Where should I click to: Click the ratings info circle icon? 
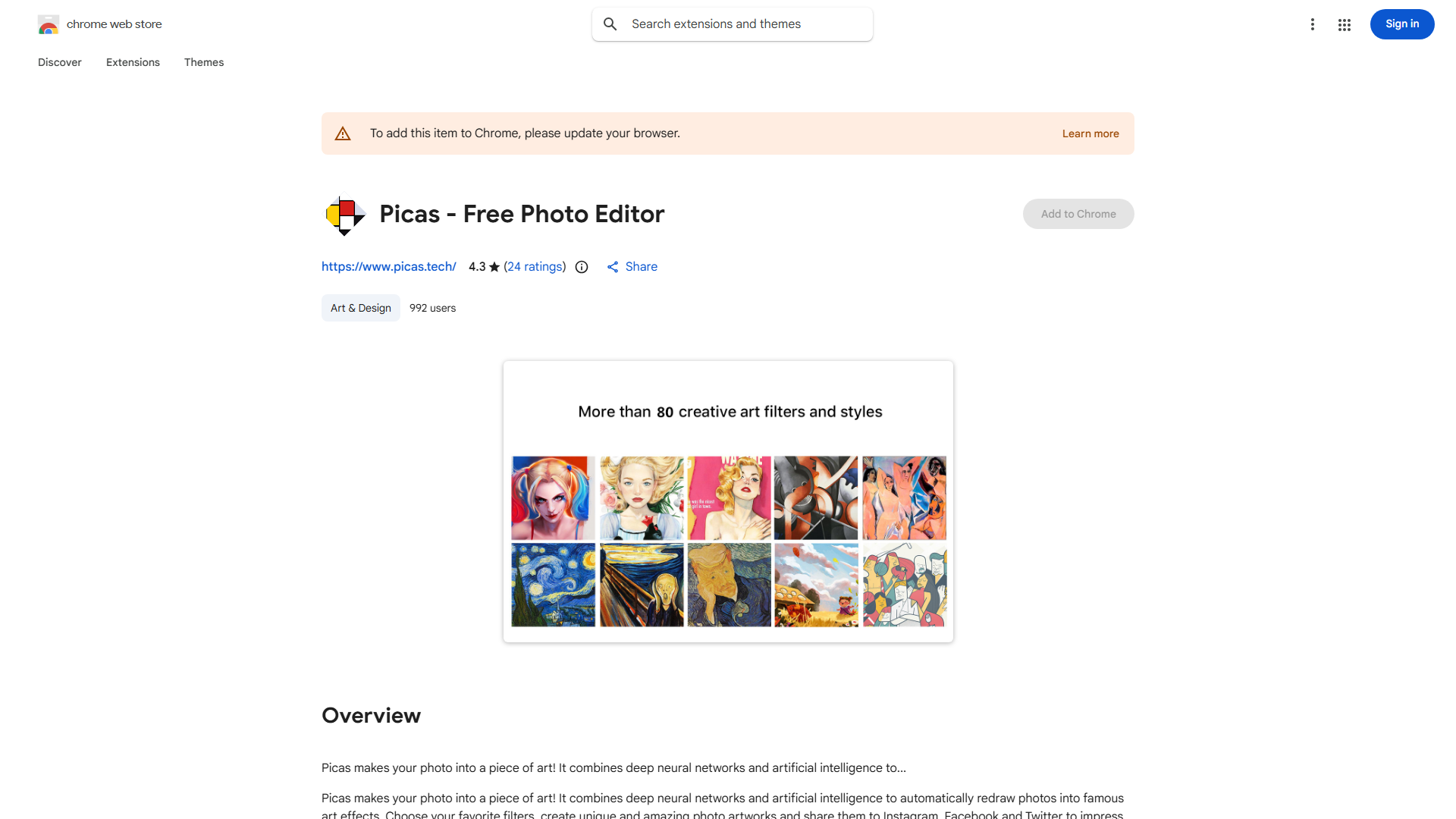point(582,267)
